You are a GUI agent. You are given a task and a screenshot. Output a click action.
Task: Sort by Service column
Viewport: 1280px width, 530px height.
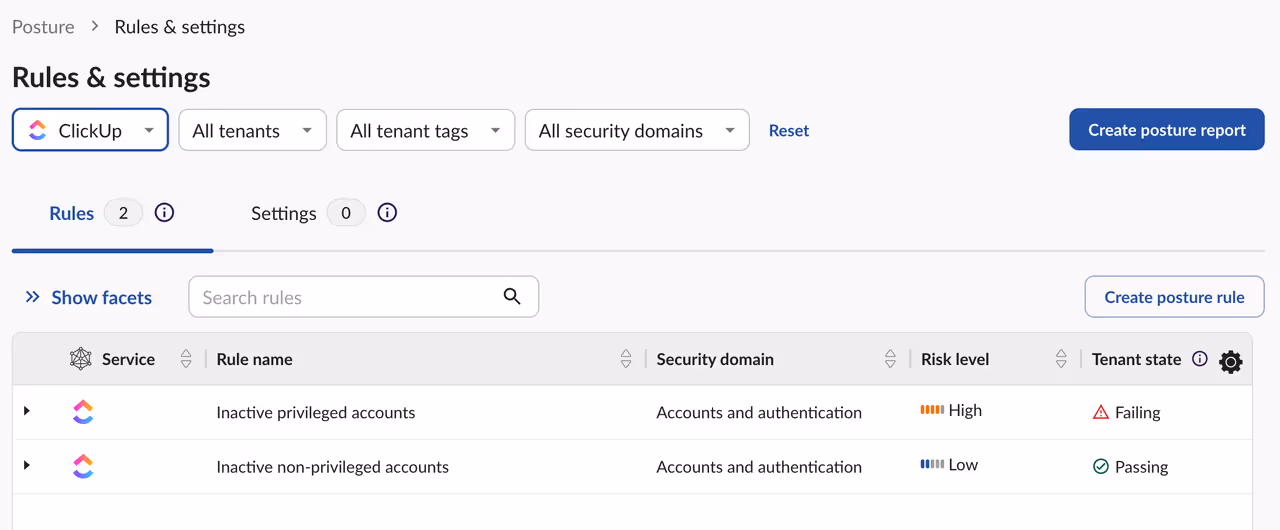[x=186, y=359]
